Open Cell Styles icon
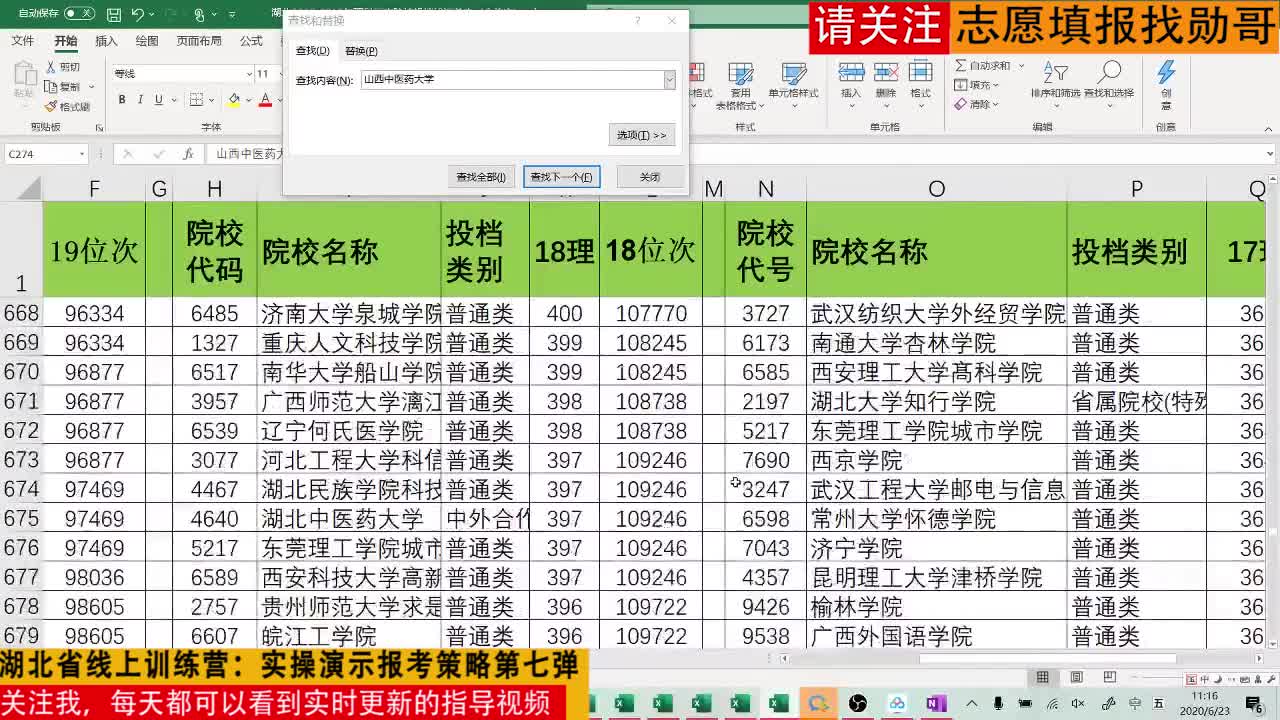This screenshot has width=1280, height=720. click(794, 74)
